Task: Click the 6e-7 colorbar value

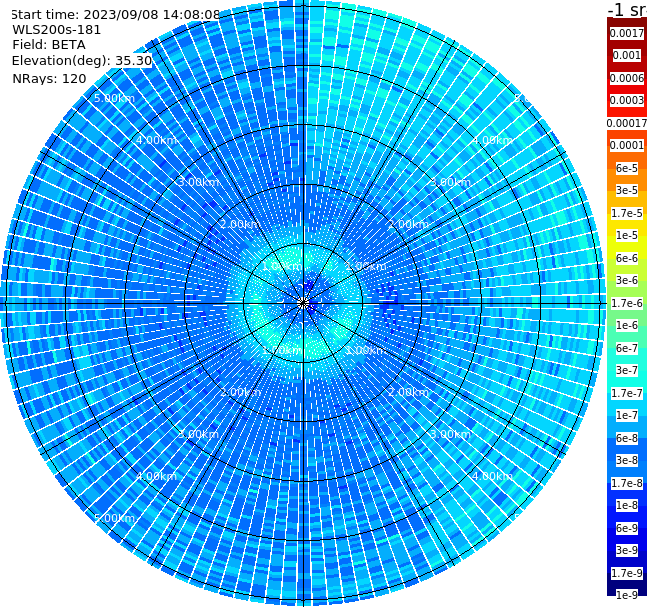Action: point(627,348)
